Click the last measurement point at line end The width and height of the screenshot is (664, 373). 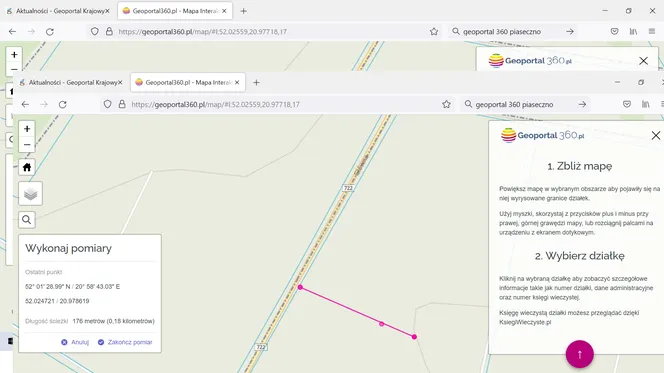pos(414,337)
